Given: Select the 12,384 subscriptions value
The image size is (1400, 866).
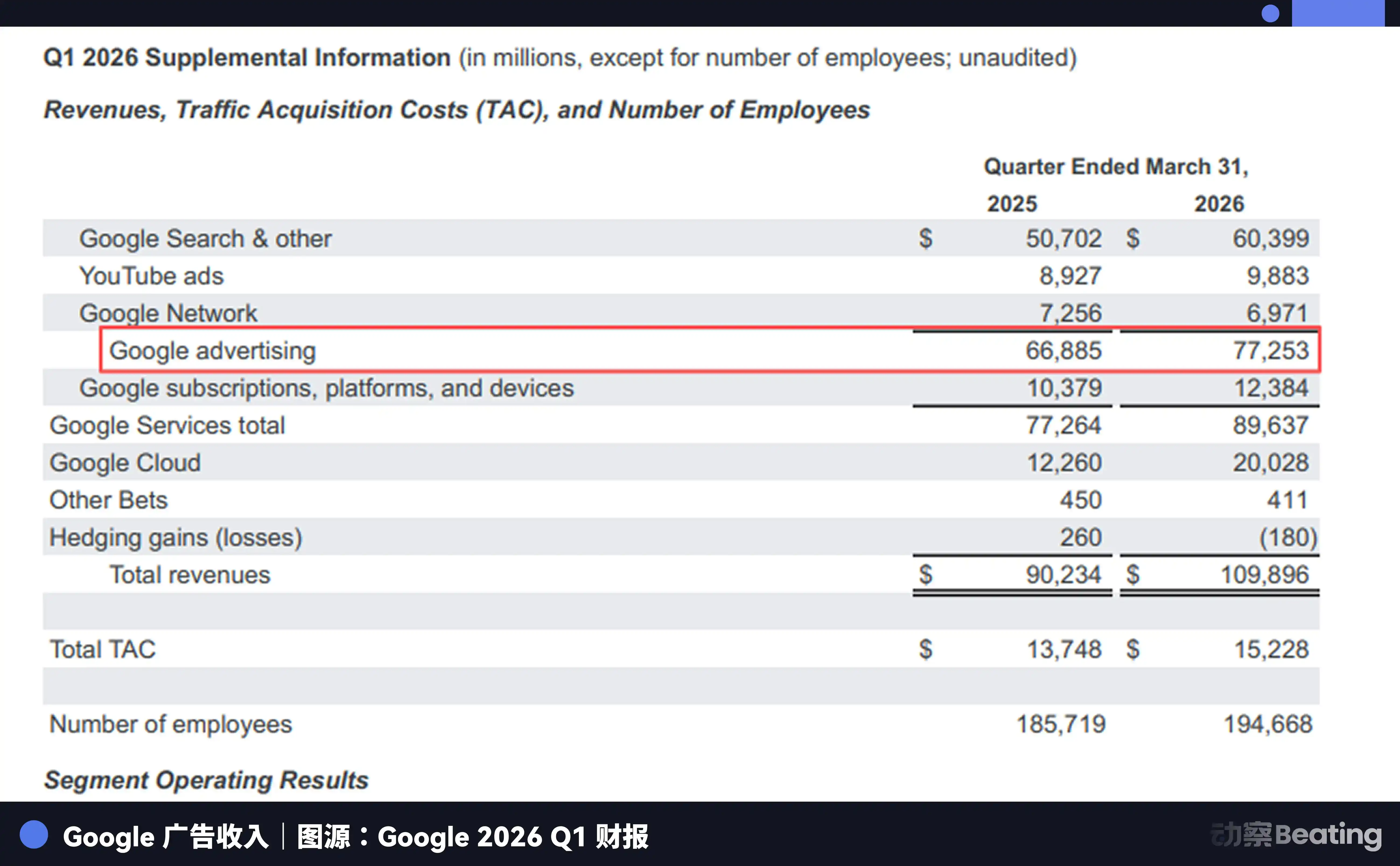Looking at the screenshot, I should [1271, 388].
